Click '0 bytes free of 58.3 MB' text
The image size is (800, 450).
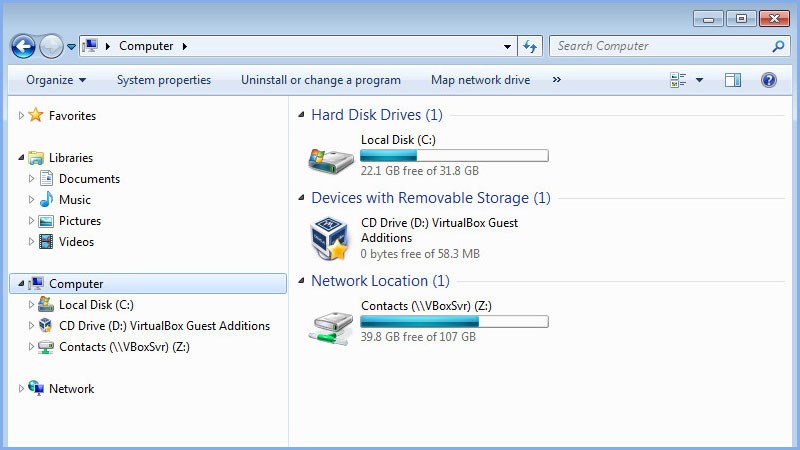pos(420,254)
